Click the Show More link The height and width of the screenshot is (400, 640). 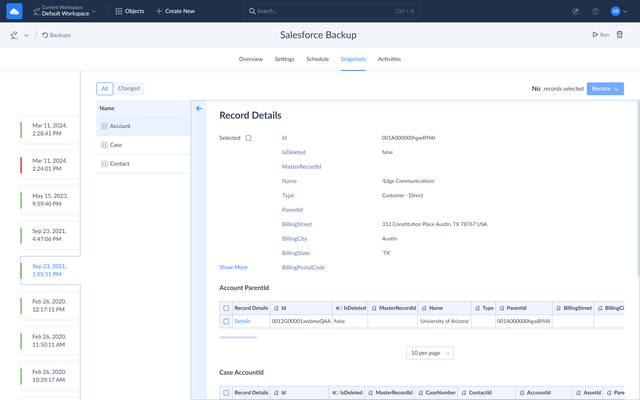(x=233, y=267)
